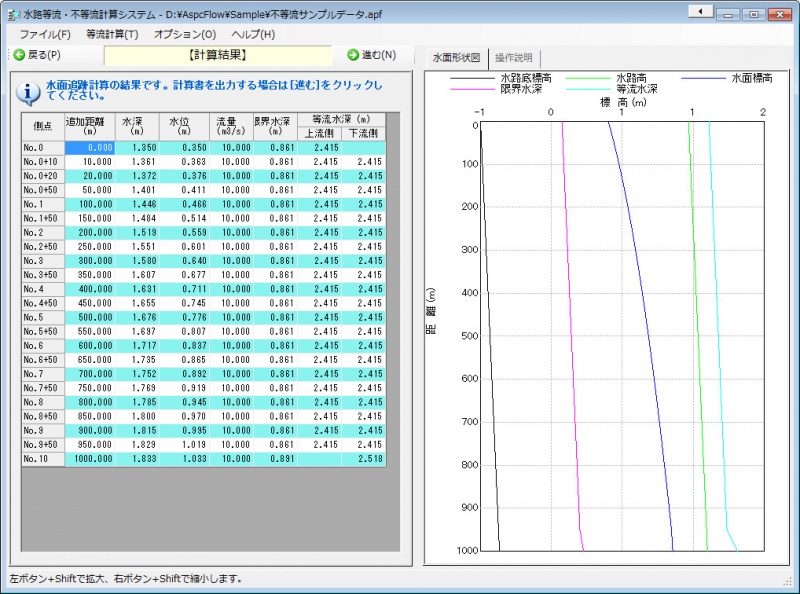Click 水位 value 0.745 in row No.4+50
This screenshot has width=800, height=594.
click(184, 303)
